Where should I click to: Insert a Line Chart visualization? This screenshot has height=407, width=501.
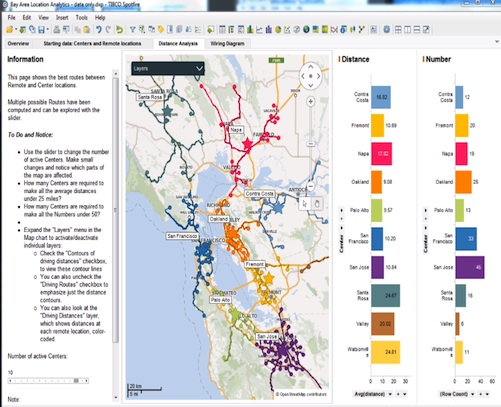click(x=259, y=30)
